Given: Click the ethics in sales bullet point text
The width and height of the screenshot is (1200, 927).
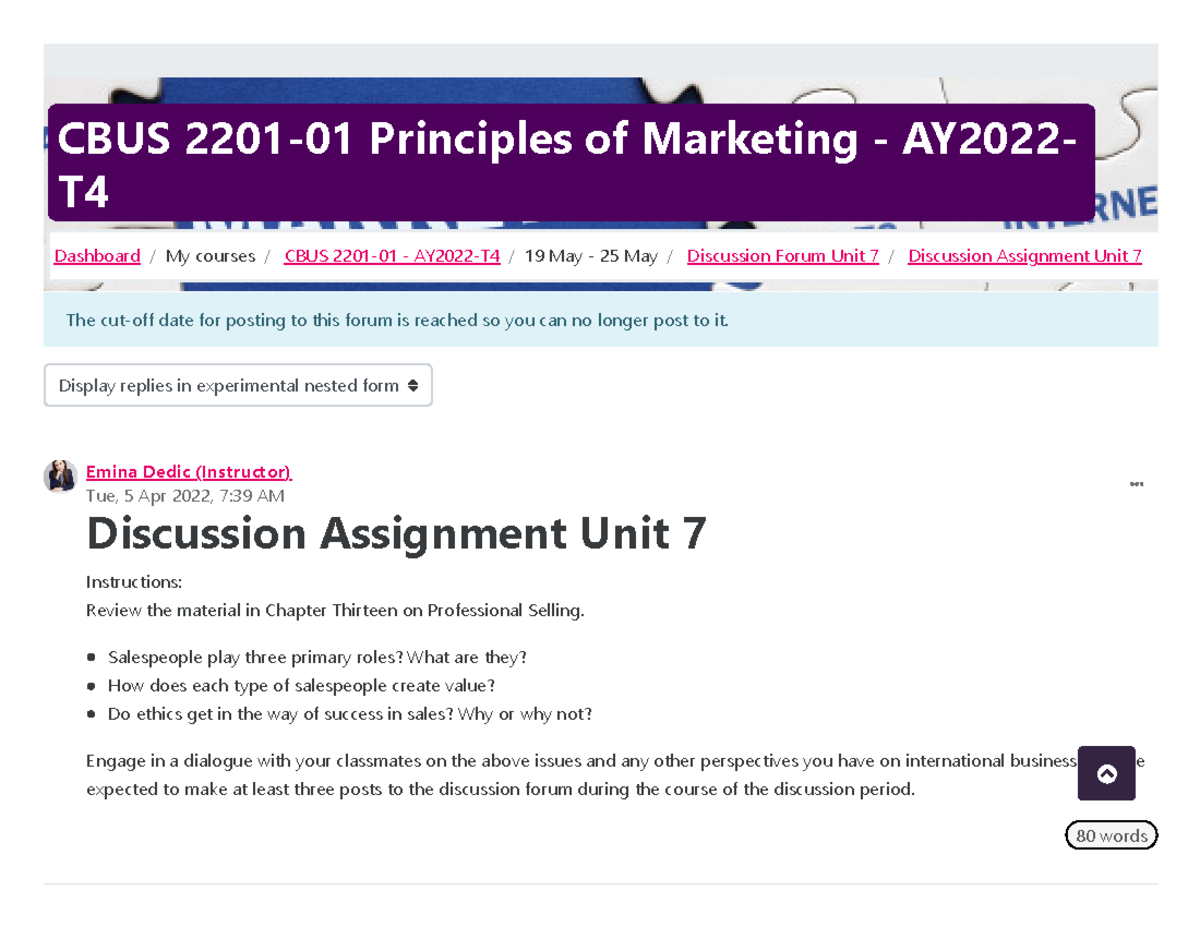Looking at the screenshot, I should click(x=350, y=713).
